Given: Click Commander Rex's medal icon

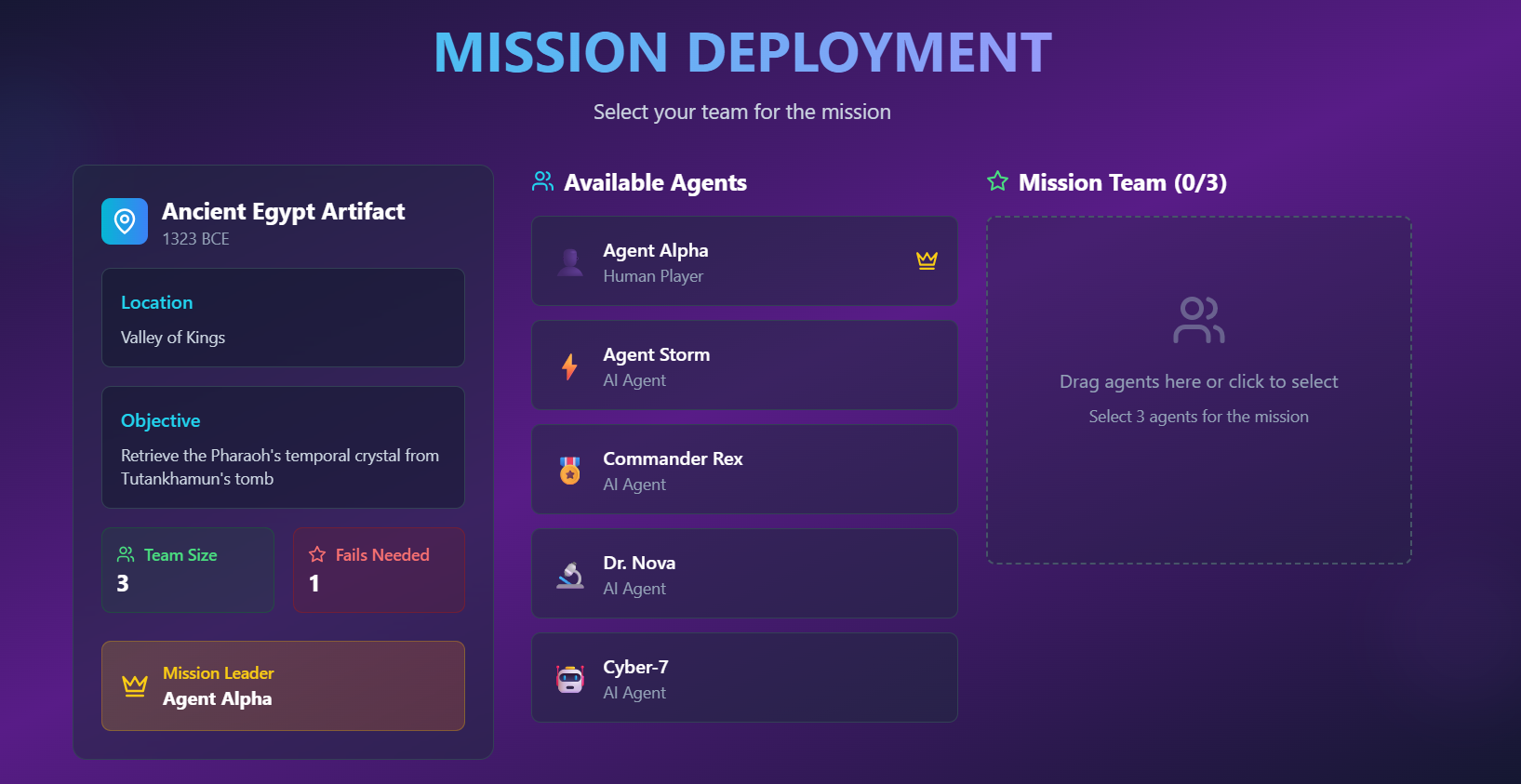Looking at the screenshot, I should point(570,471).
